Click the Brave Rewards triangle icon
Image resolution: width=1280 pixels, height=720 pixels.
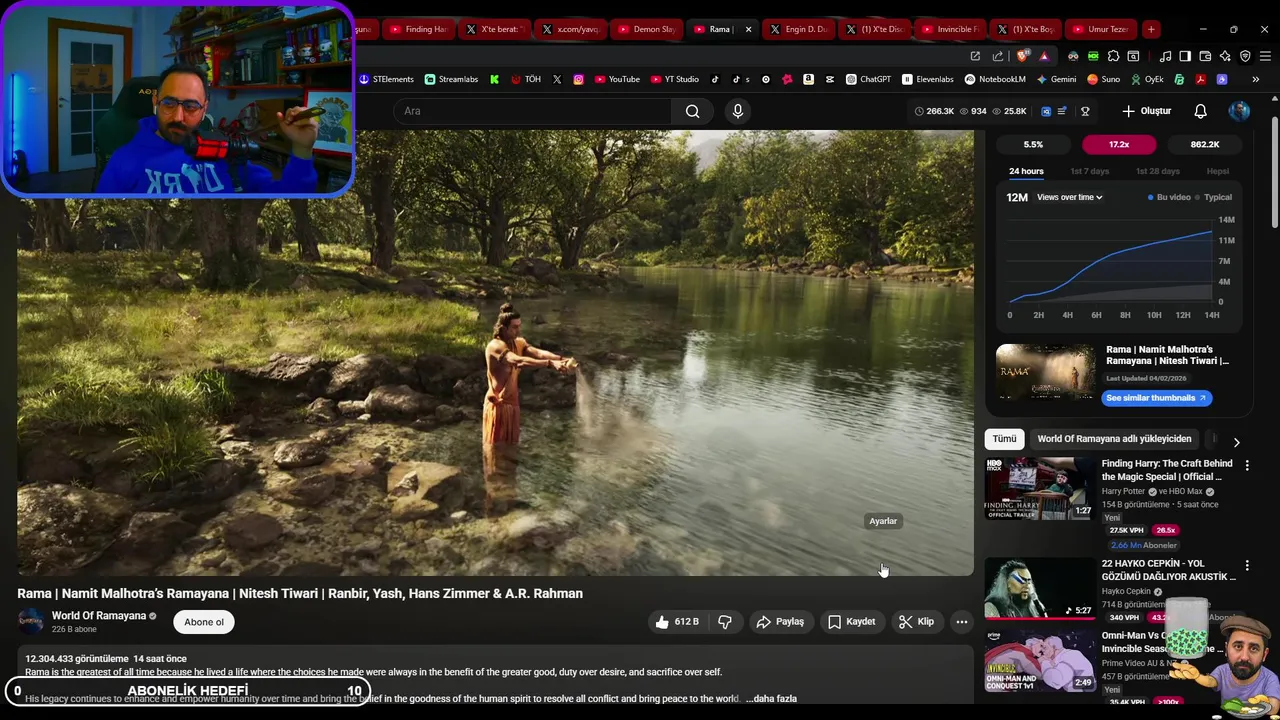click(x=1044, y=57)
